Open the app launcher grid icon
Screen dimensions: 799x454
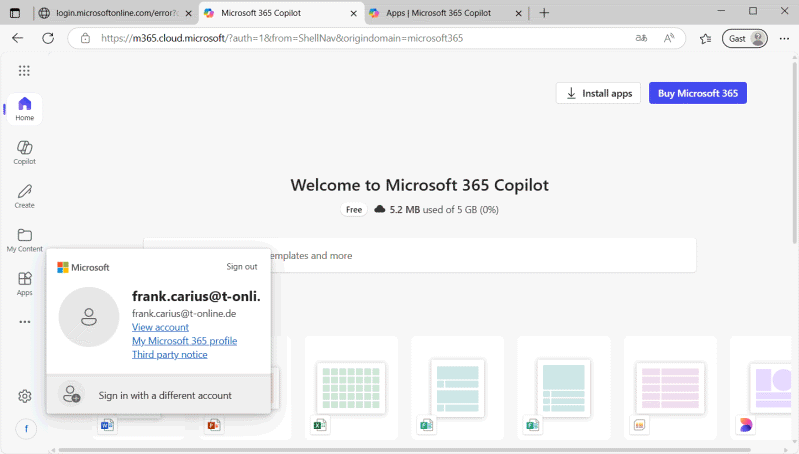[24, 71]
